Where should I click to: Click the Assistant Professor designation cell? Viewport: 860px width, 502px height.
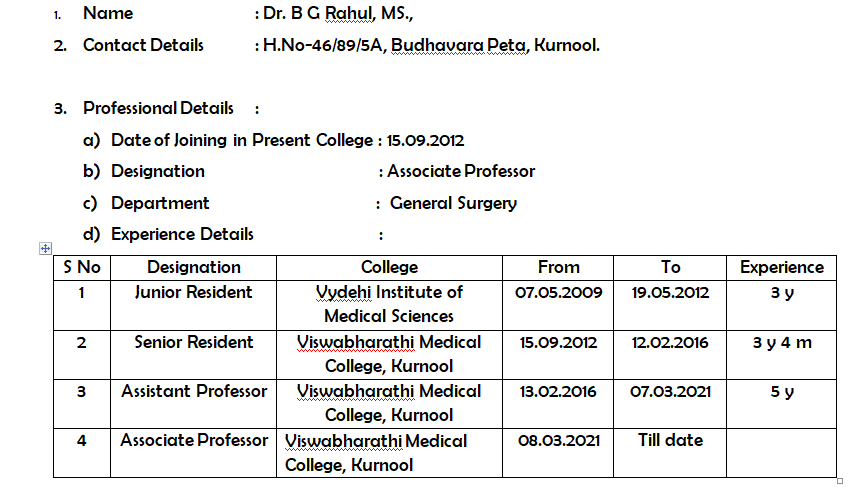194,404
